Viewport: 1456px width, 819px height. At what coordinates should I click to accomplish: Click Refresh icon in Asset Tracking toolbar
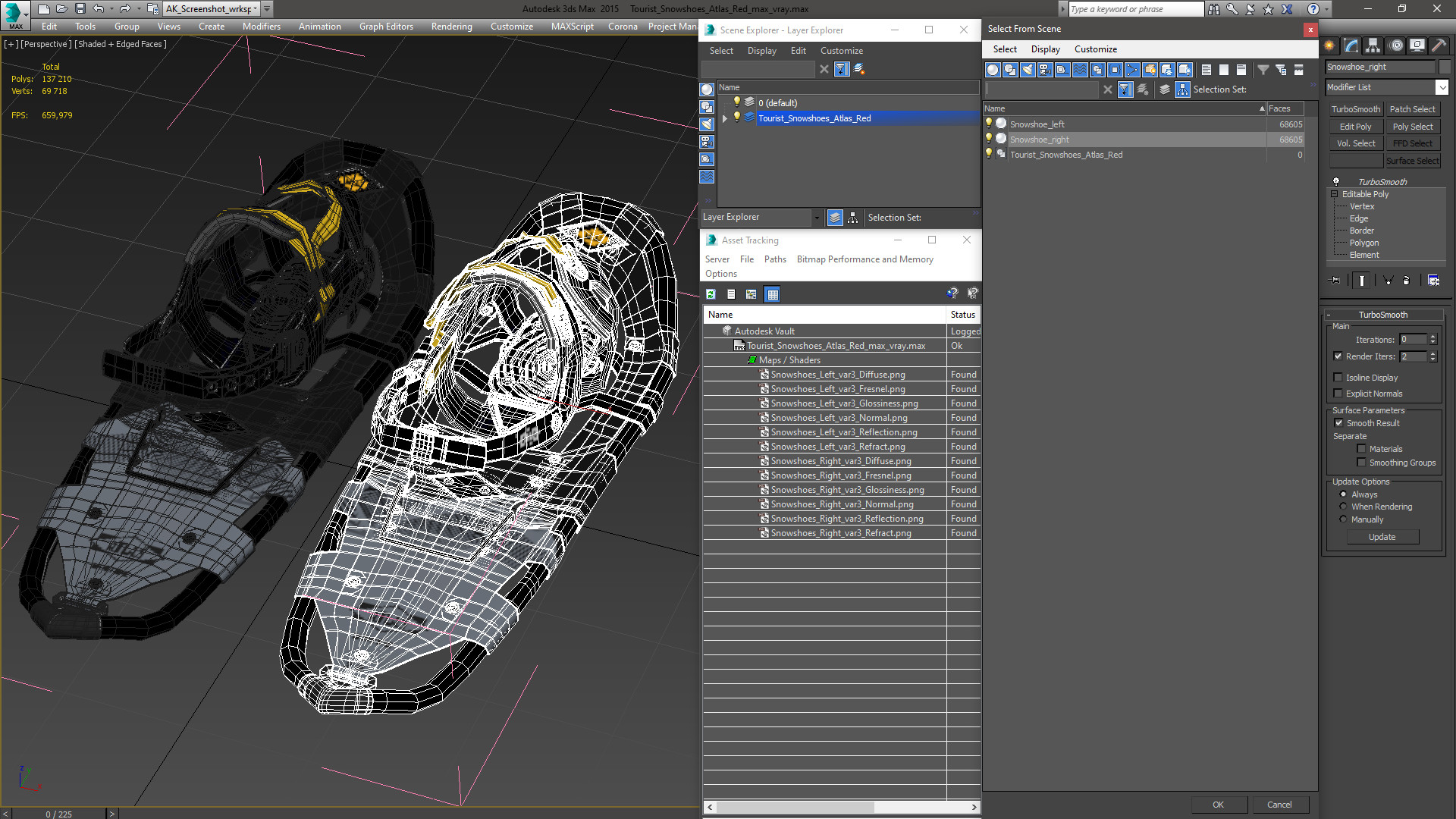[711, 294]
